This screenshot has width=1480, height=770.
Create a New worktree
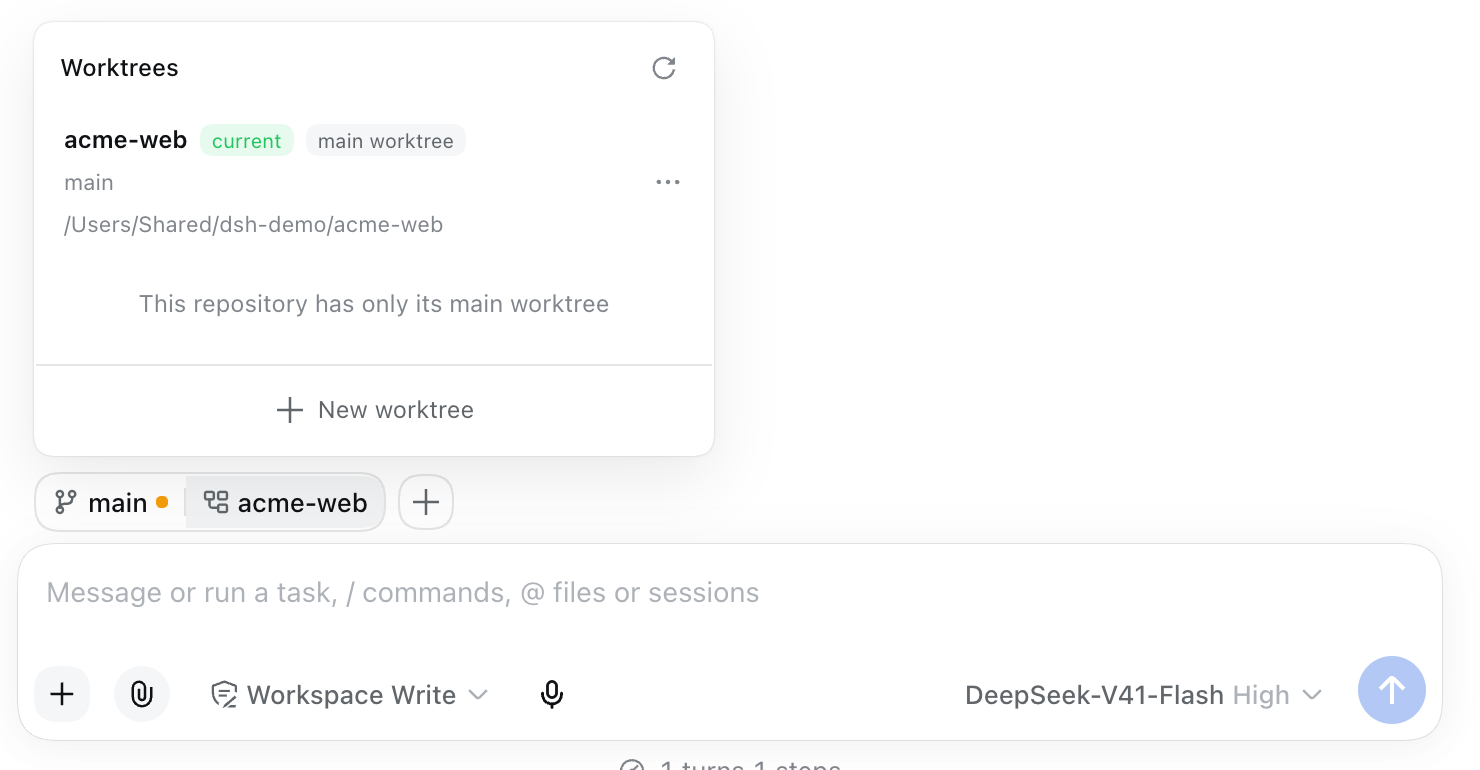pyautogui.click(x=374, y=410)
